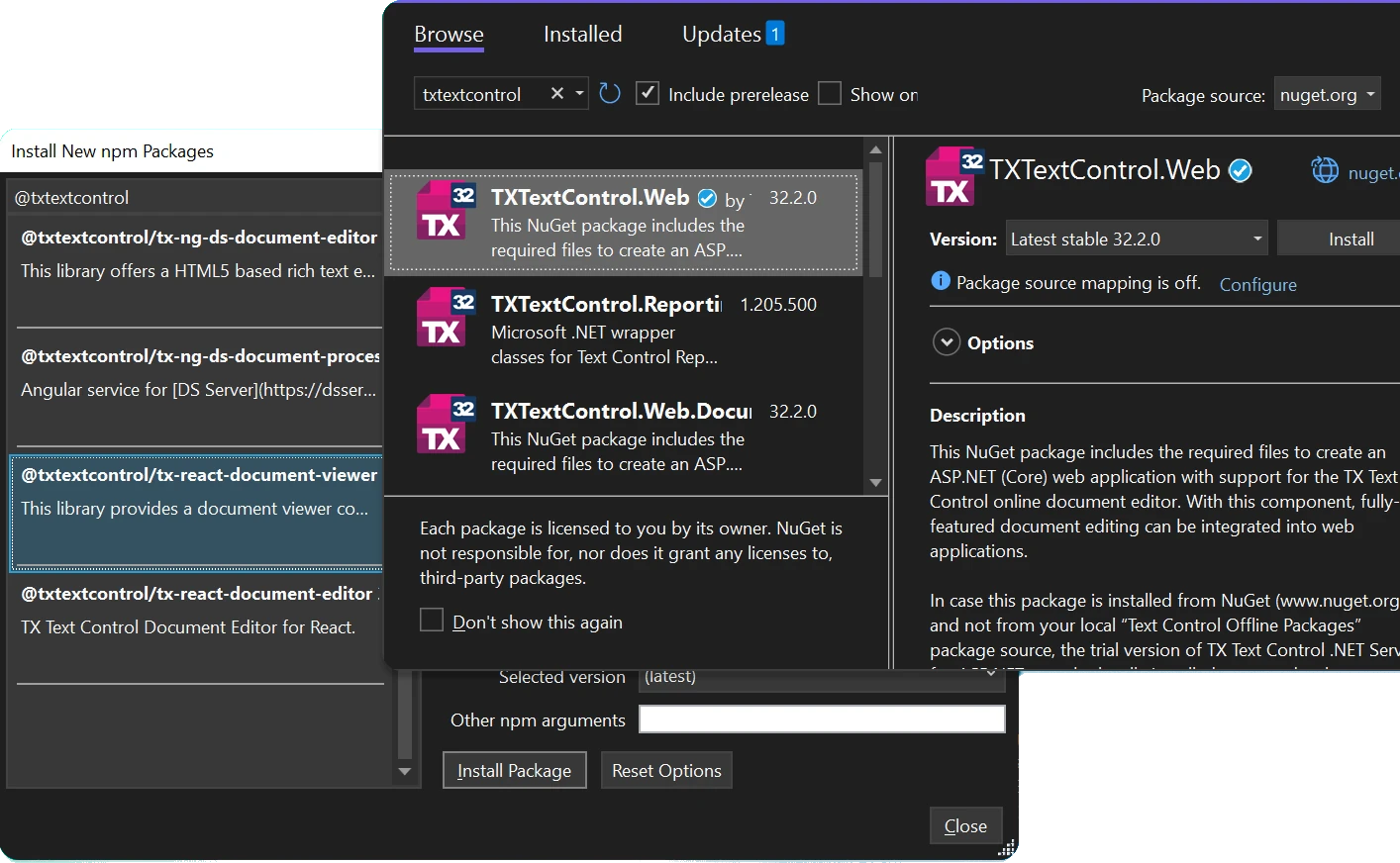
Task: Clear the txtextcontrol search text with X
Action: pos(557,93)
